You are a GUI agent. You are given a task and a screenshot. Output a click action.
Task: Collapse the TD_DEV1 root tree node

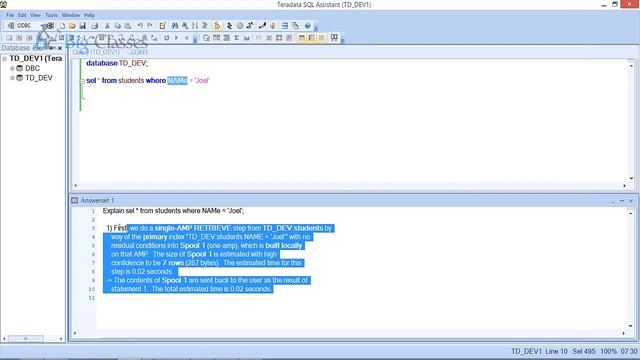click(x=4, y=59)
